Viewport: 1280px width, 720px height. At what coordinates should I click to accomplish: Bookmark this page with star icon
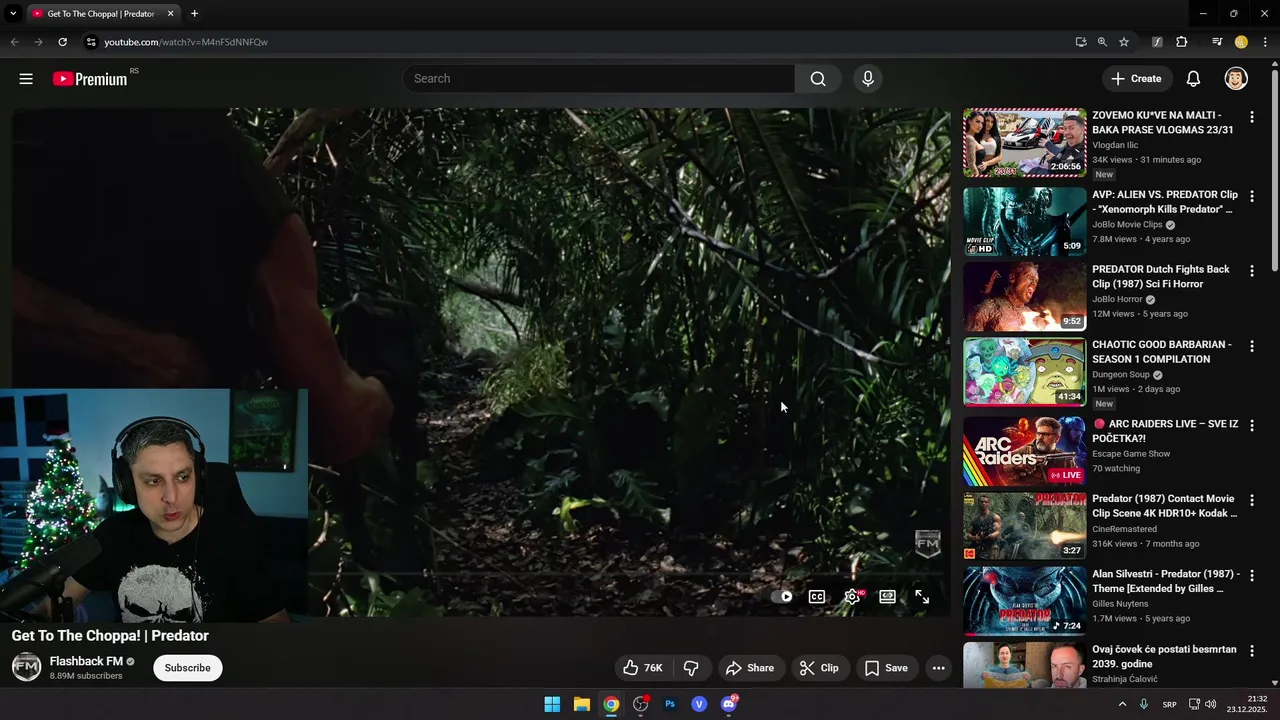[1124, 42]
